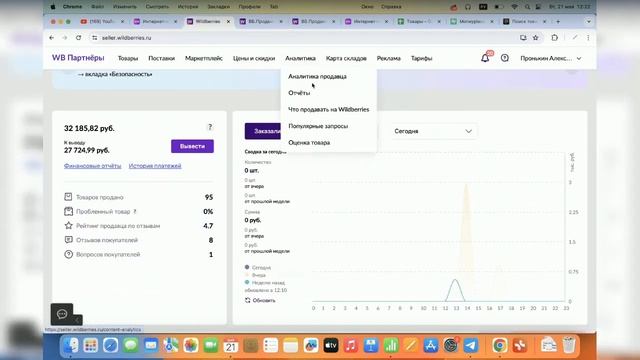Click the install/cast icon in address bar
The height and width of the screenshot is (360, 640).
(523, 38)
